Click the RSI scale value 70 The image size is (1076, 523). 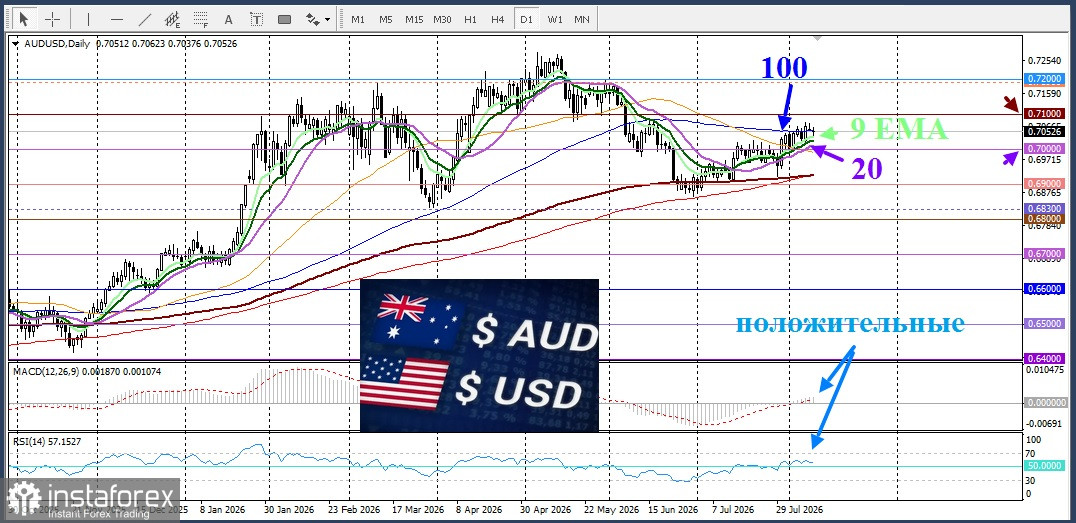coord(1031,453)
